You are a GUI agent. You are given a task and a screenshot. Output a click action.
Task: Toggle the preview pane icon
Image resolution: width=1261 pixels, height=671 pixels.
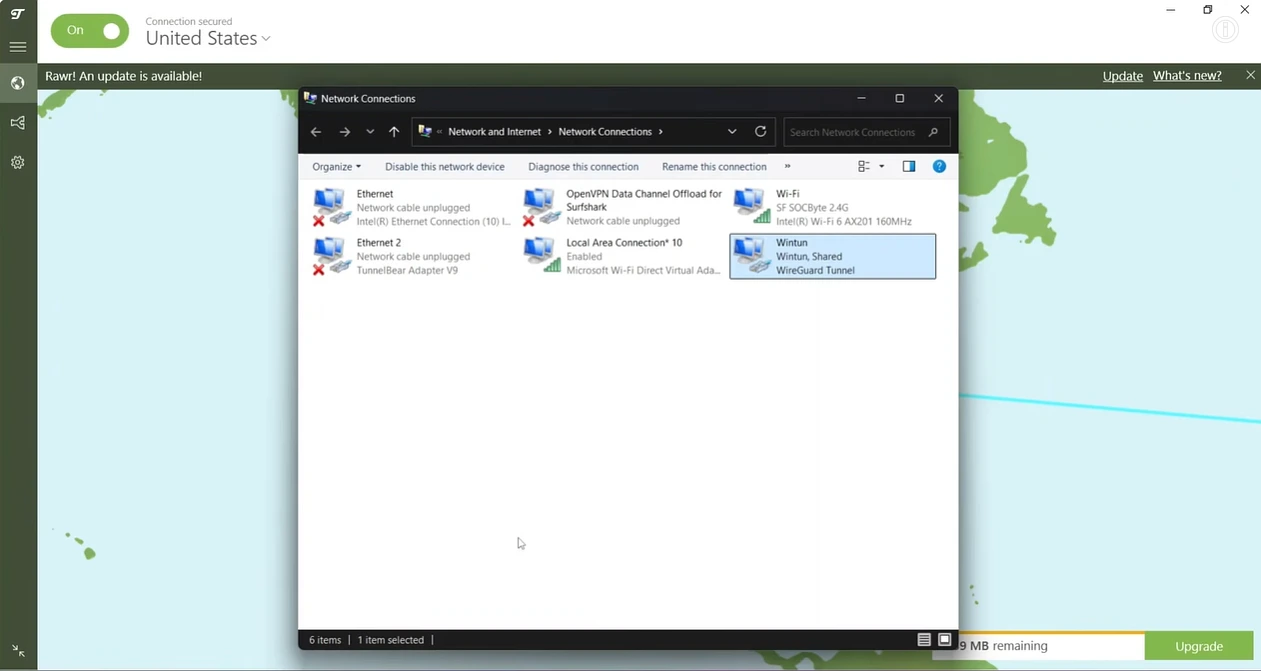pos(909,167)
